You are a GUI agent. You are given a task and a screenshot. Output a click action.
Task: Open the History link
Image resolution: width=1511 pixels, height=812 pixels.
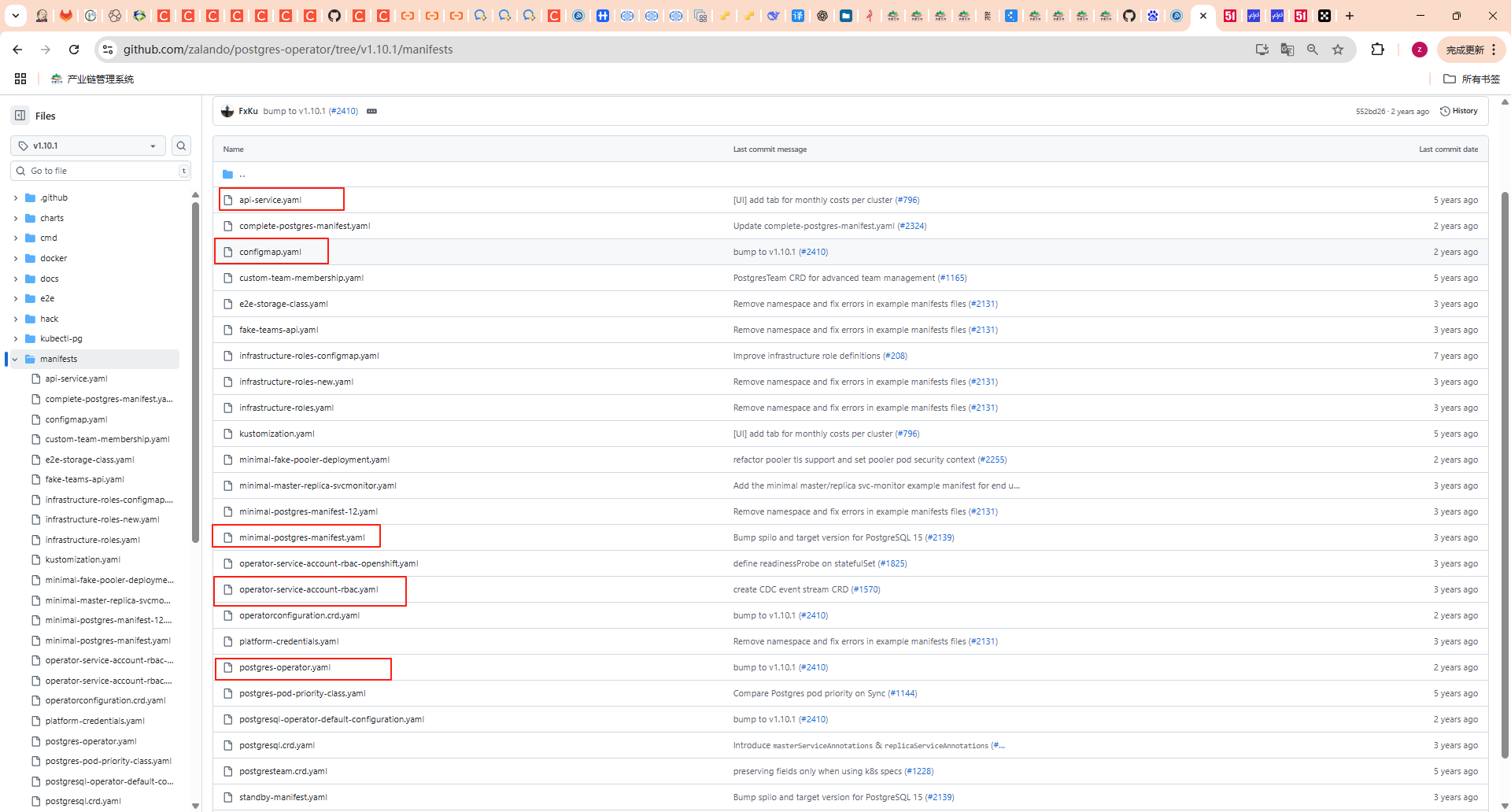pyautogui.click(x=1458, y=111)
